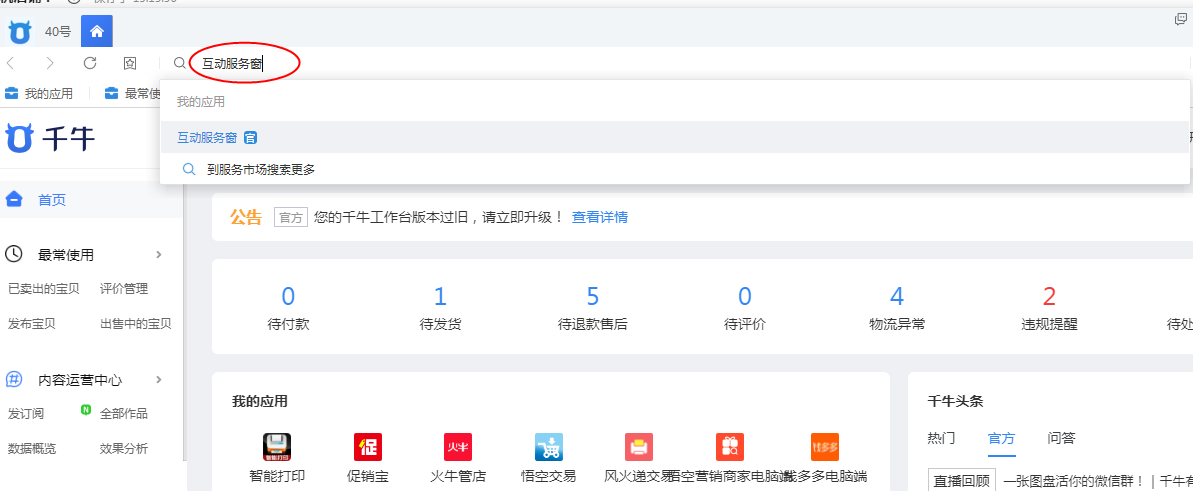Image resolution: width=1193 pixels, height=491 pixels.
Task: Reload the page with refresh icon
Action: pyautogui.click(x=90, y=63)
